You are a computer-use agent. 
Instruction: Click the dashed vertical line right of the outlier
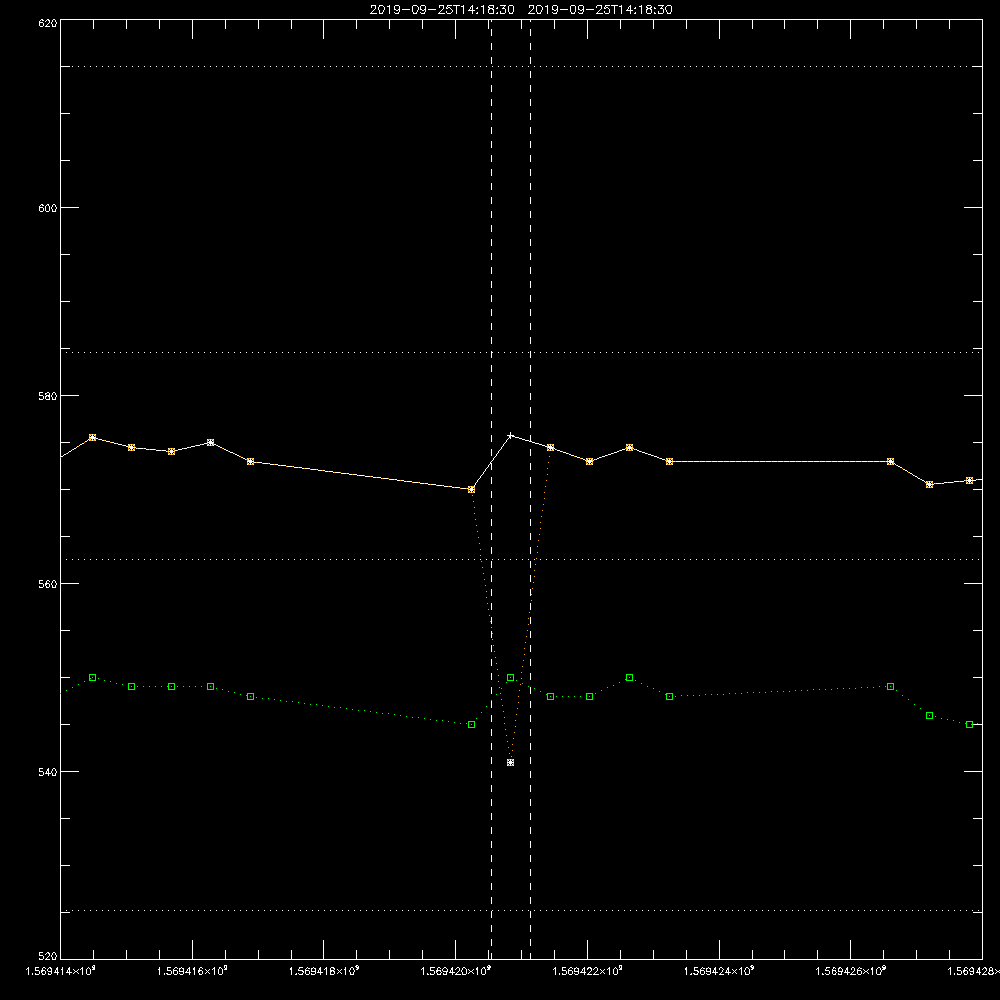coord(531,488)
